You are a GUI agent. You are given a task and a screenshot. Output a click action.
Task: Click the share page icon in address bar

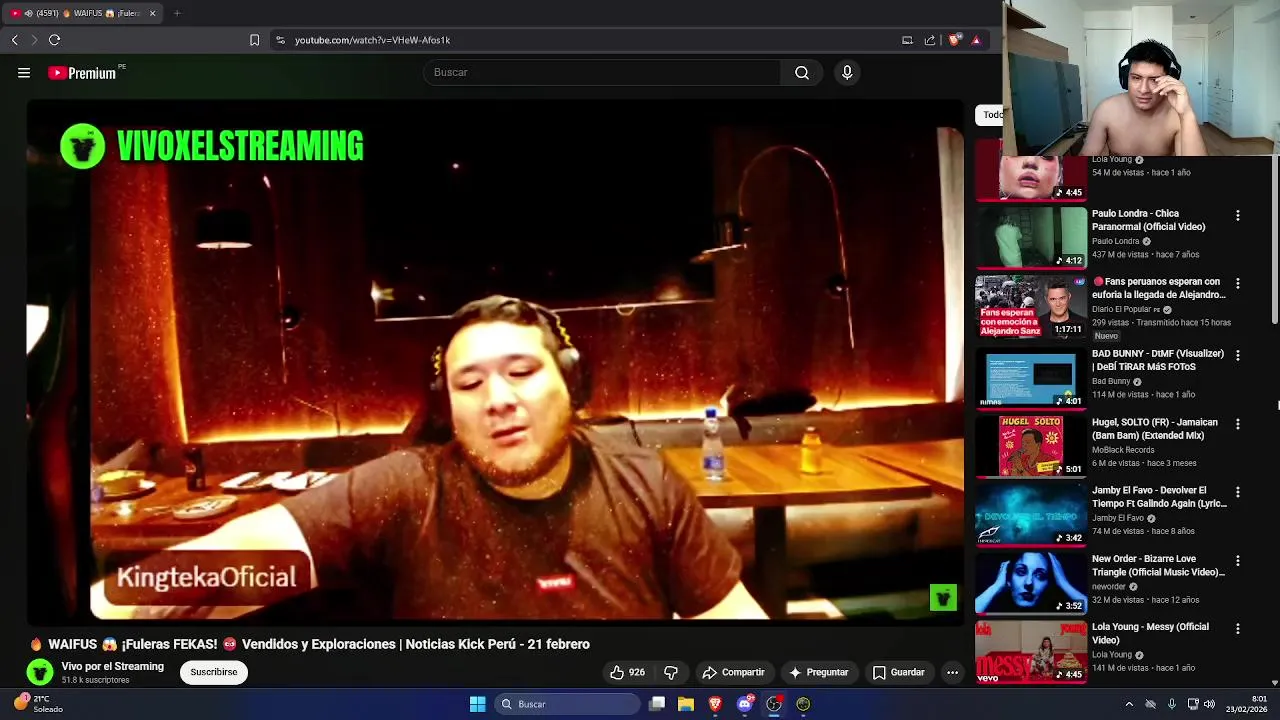(930, 40)
